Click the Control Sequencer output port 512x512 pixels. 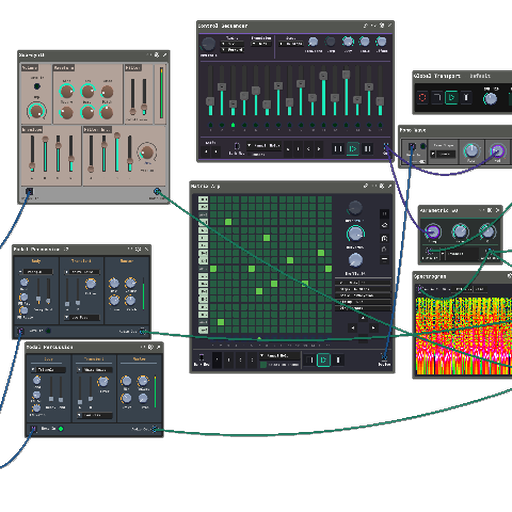386,146
